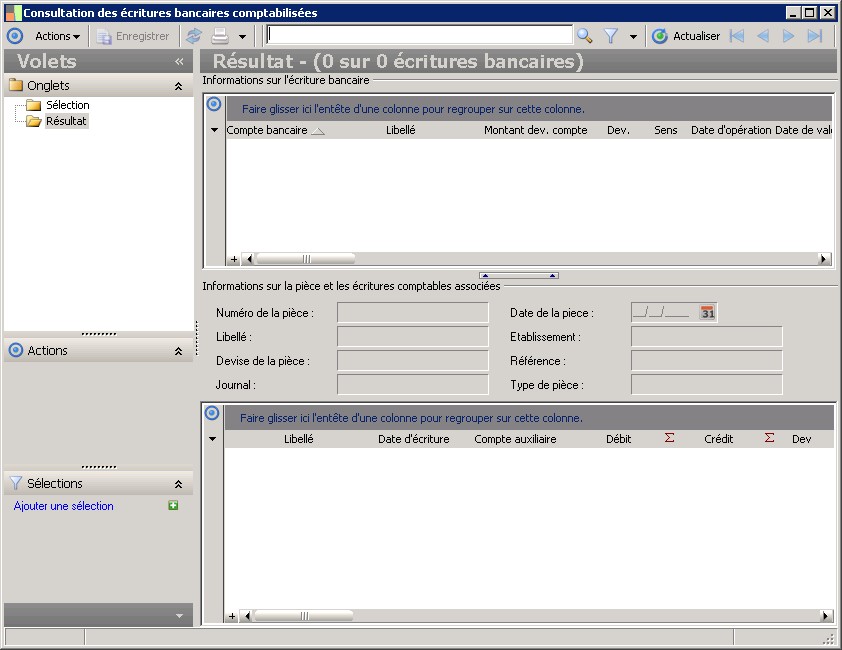The height and width of the screenshot is (650, 842).
Task: Collapse the Actions panel section
Action: tap(178, 351)
